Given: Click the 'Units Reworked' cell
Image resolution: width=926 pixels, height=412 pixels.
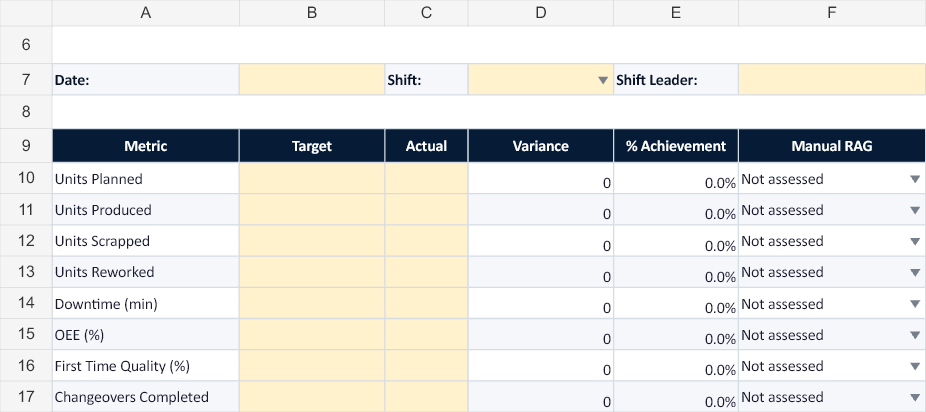Looking at the screenshot, I should pyautogui.click(x=145, y=272).
